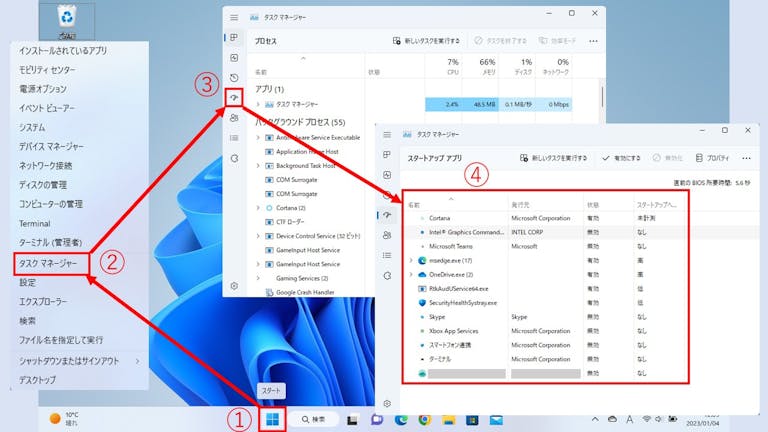Screen dimensions: 768x432
Task: Open Mail app from the taskbar
Action: pos(496,420)
